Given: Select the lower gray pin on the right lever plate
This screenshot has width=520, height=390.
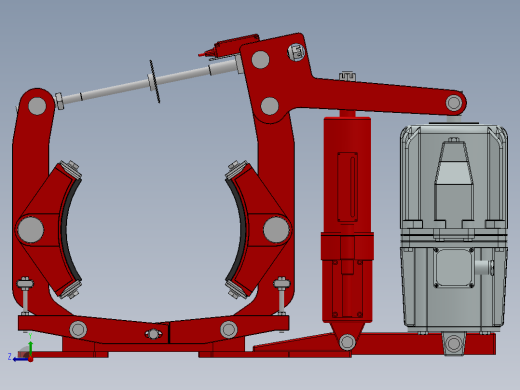Looking at the screenshot, I should pos(270,106).
